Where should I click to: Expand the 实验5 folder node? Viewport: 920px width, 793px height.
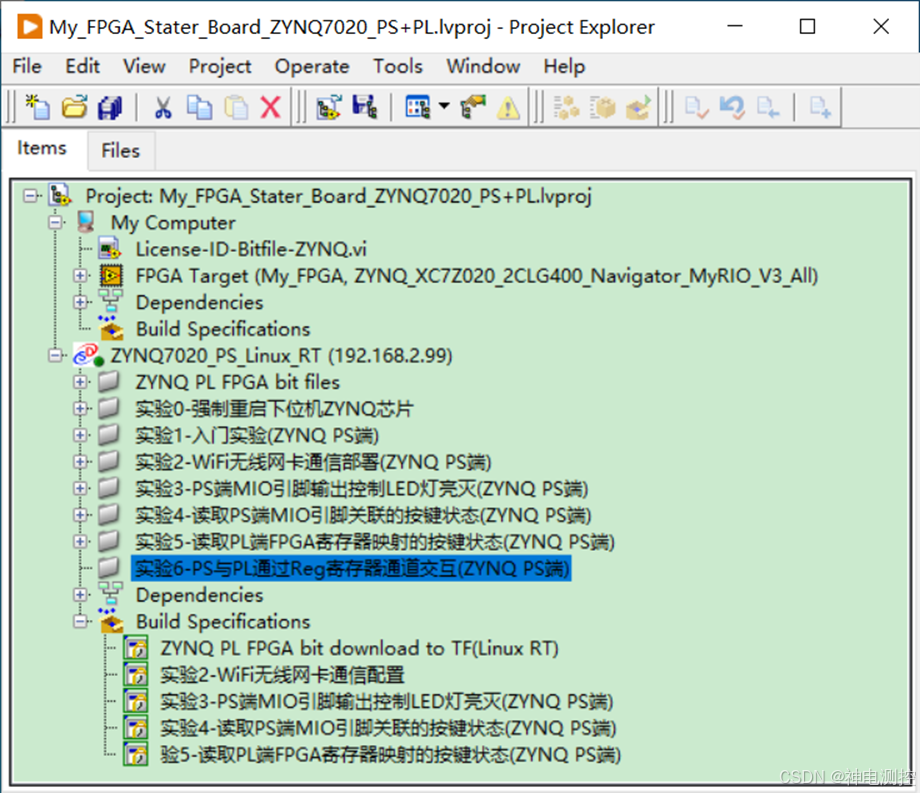(80, 541)
